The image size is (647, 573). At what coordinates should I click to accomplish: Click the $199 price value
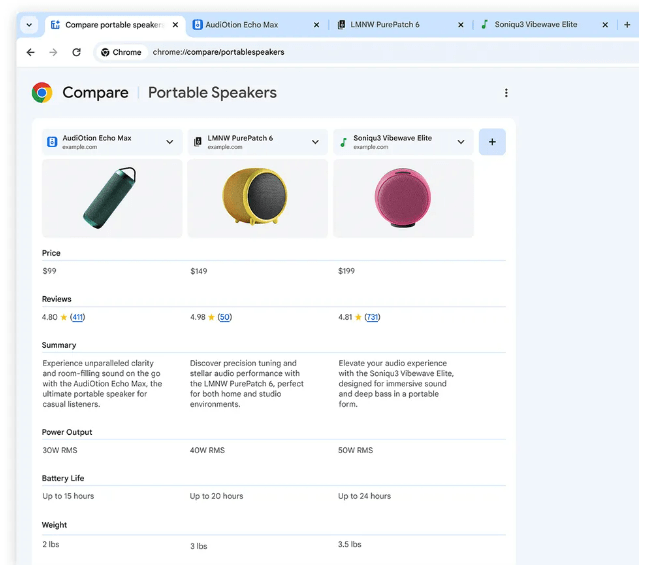tap(346, 271)
